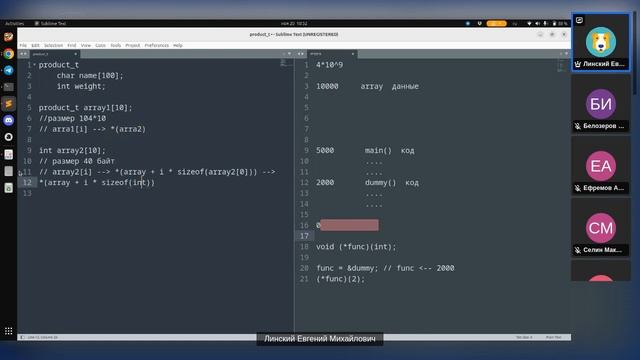The image size is (640, 360).
Task: Open Google Chrome from the dock
Action: [9, 54]
